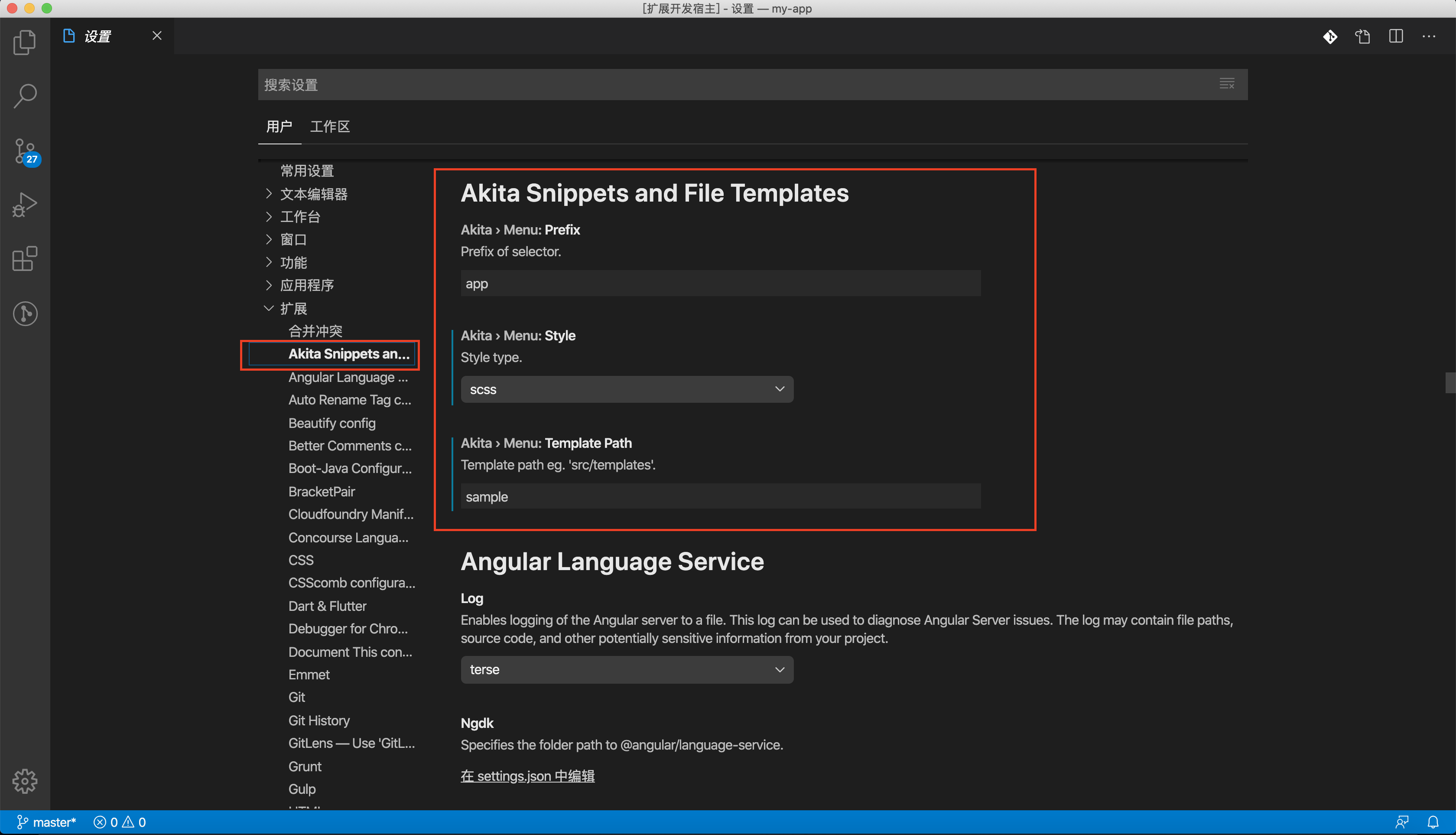Select Grunt tree item
The image size is (1456, 835).
coord(305,766)
